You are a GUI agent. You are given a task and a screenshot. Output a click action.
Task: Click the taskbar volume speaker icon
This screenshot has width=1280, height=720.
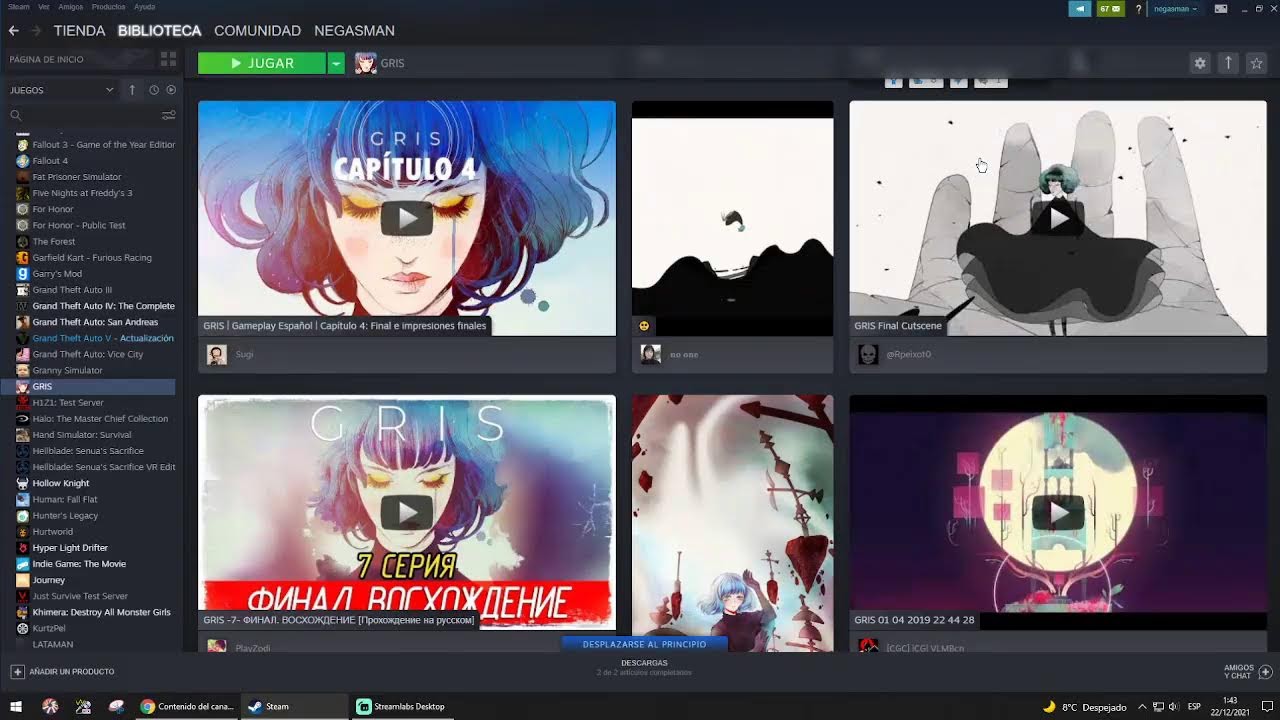coord(1173,707)
